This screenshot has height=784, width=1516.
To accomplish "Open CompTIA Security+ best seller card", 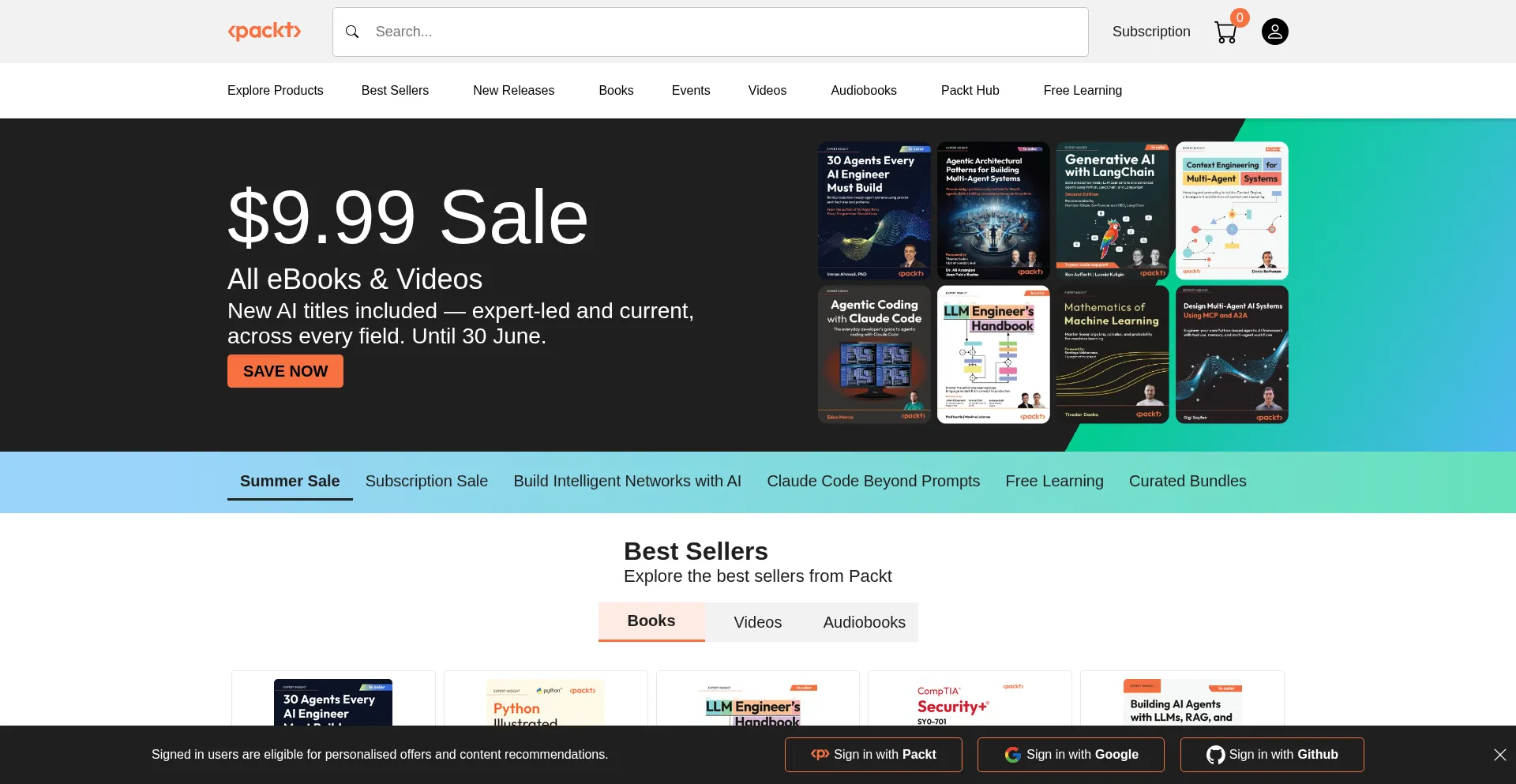I will click(970, 699).
